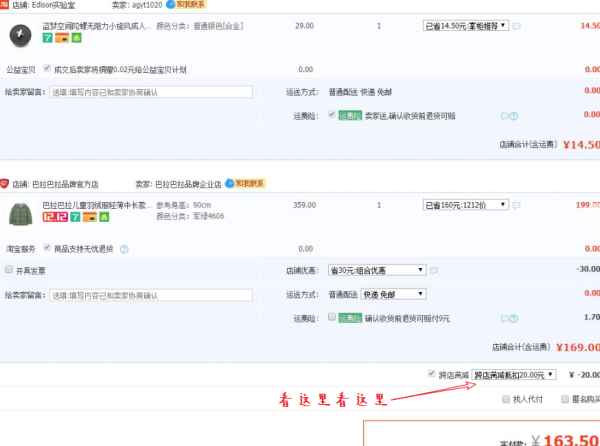Click the Tmall shield icon beside 巴拉巴拉品牌官方店

[x=4, y=184]
